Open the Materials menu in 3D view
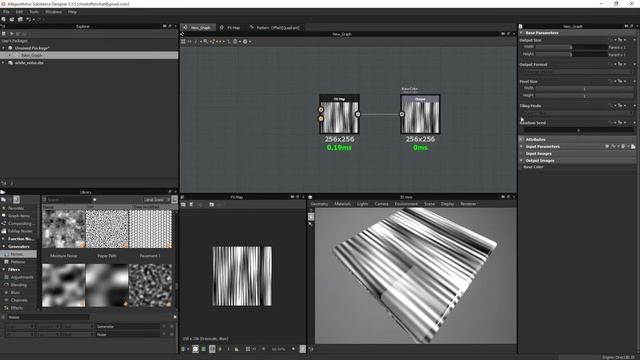 (342, 204)
